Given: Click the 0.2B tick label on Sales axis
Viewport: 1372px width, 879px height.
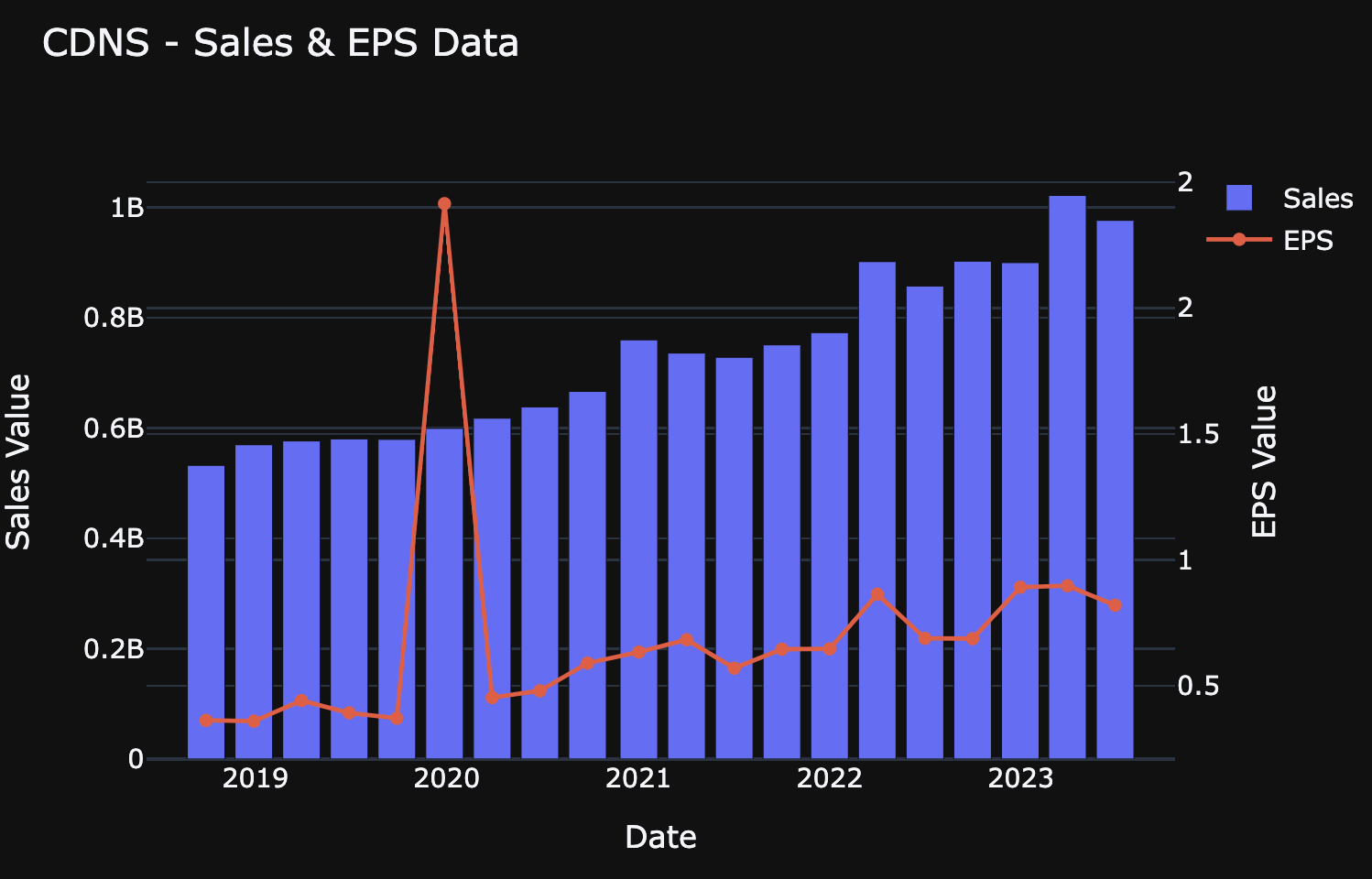Looking at the screenshot, I should (x=114, y=649).
